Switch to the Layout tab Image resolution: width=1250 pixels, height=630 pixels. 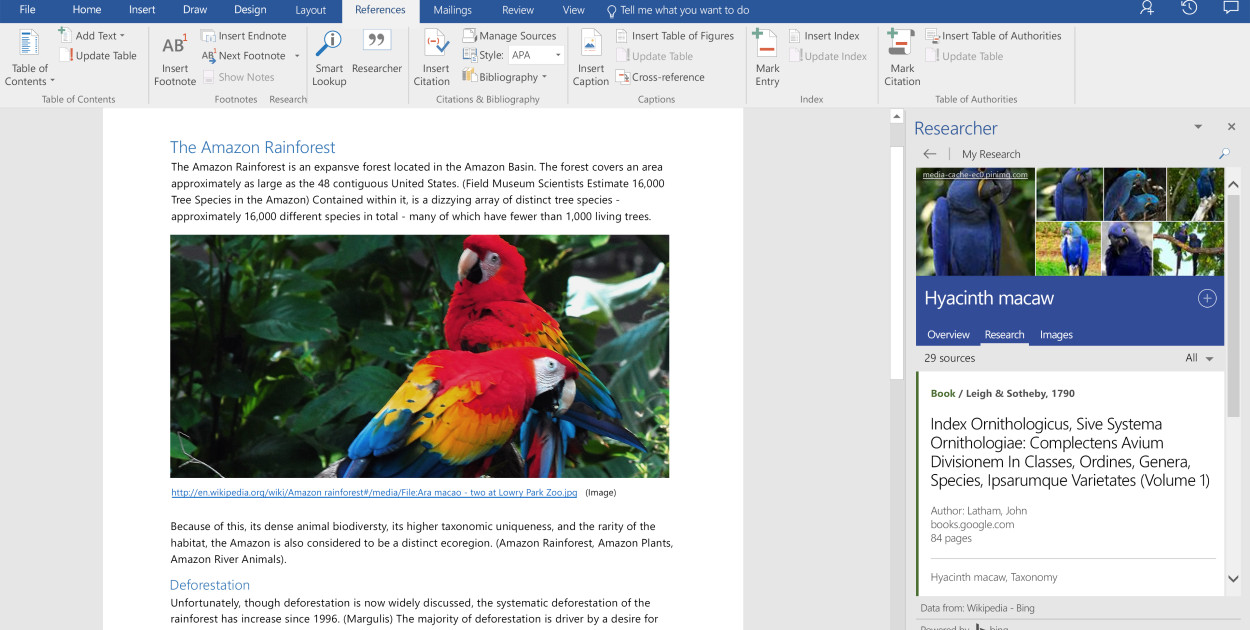[x=311, y=10]
